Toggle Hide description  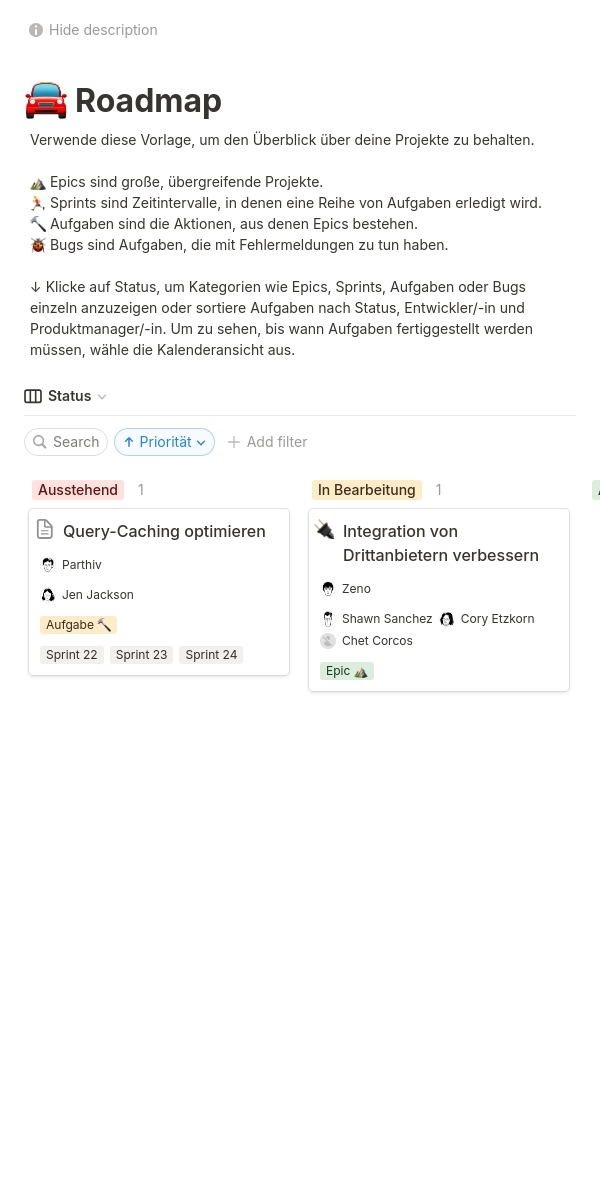coord(103,30)
